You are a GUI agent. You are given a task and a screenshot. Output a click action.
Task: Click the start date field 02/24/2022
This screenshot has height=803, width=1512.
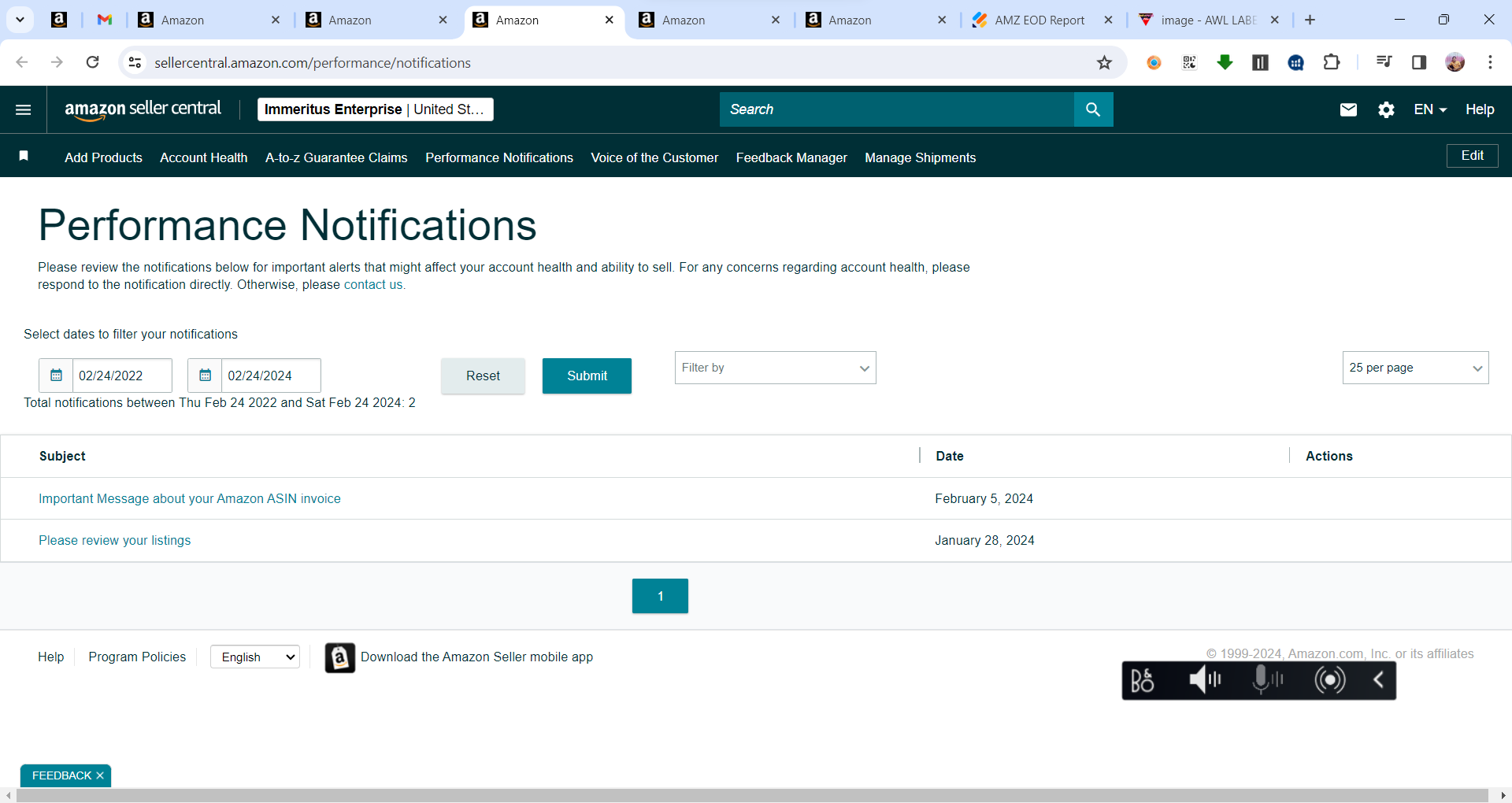[x=122, y=376]
